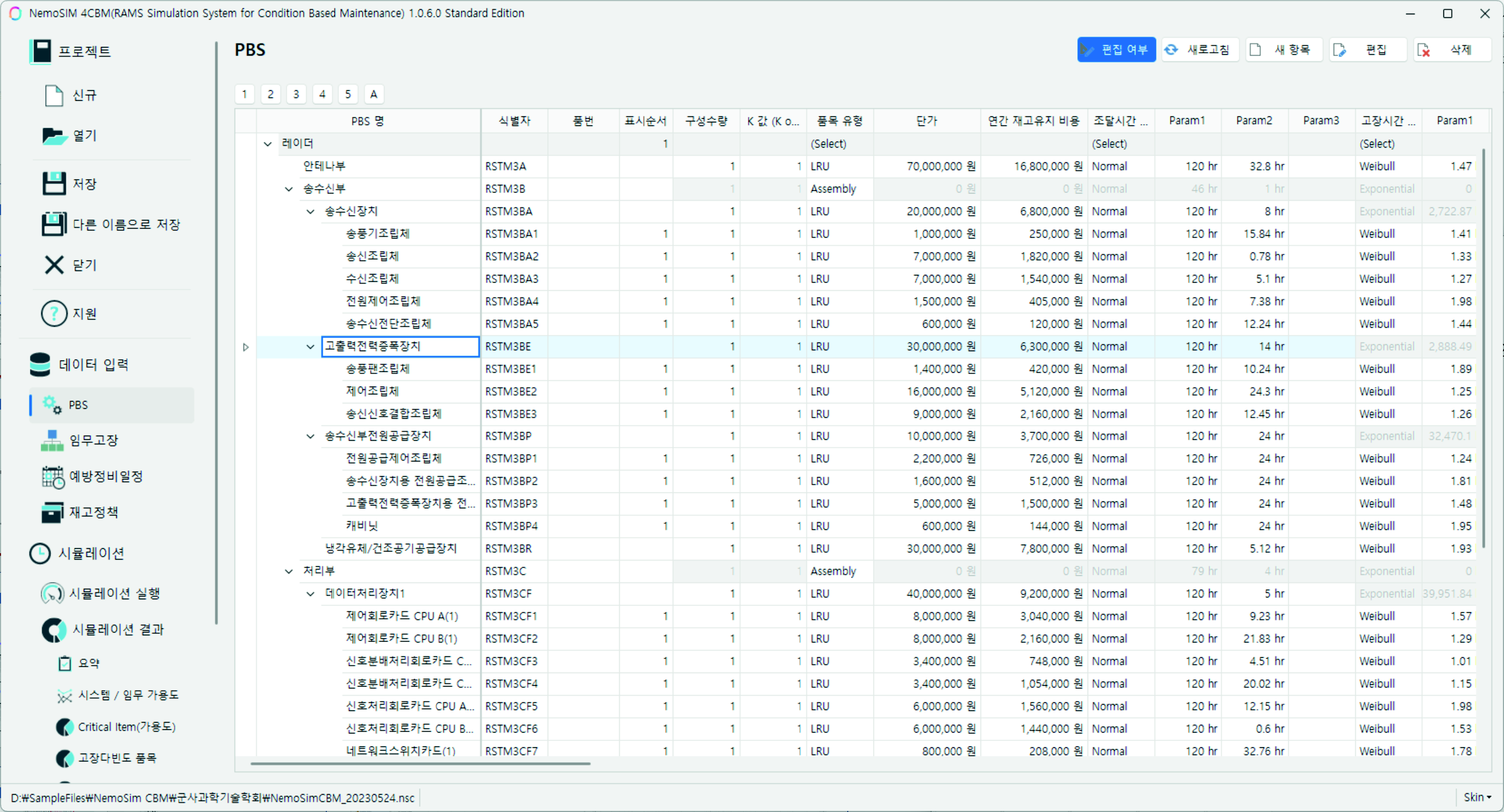Viewport: 1504px width, 812px height.
Task: Click the 시뮬레이션 결과 pie icon
Action: [x=54, y=629]
